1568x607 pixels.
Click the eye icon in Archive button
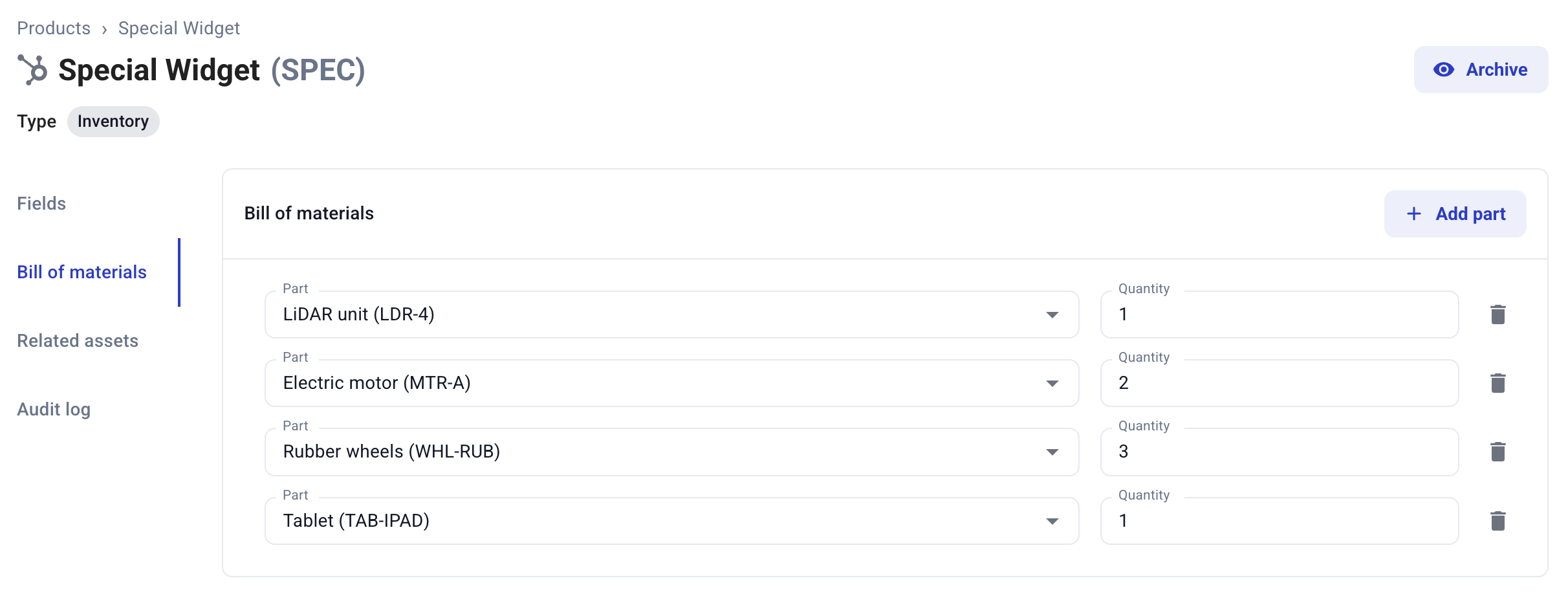1443,70
